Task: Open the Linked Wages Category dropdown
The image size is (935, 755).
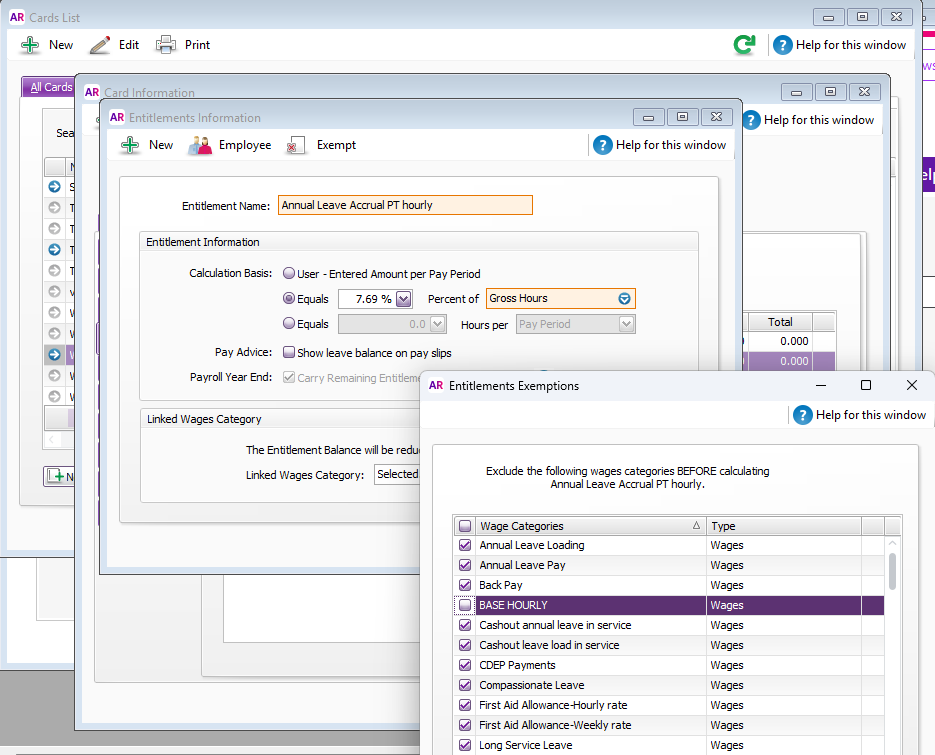Action: [397, 475]
